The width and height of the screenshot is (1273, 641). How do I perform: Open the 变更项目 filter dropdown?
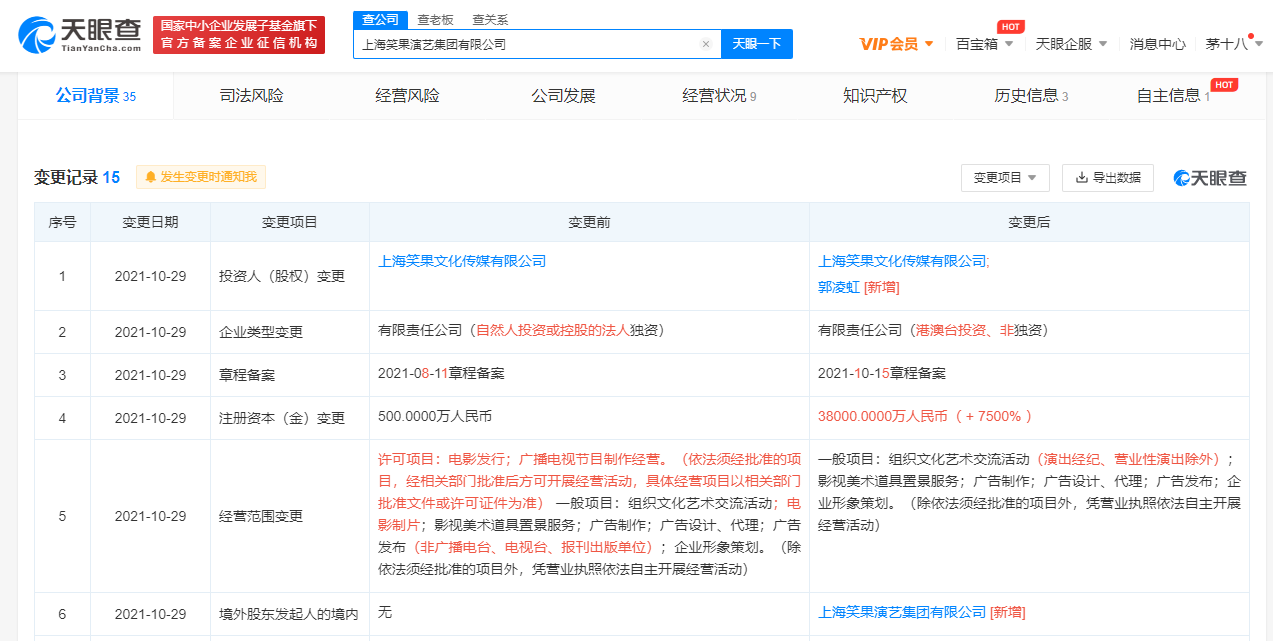pos(1004,178)
